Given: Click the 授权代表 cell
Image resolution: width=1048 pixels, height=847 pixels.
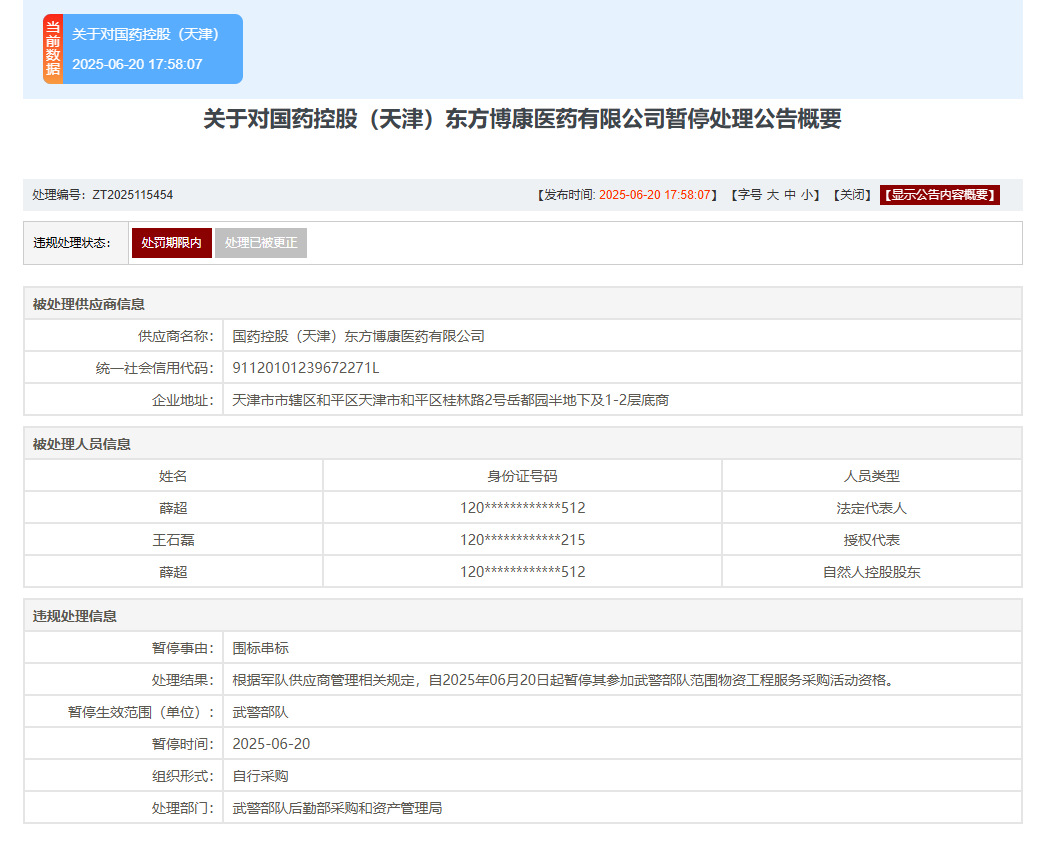Looking at the screenshot, I should coord(872,540).
